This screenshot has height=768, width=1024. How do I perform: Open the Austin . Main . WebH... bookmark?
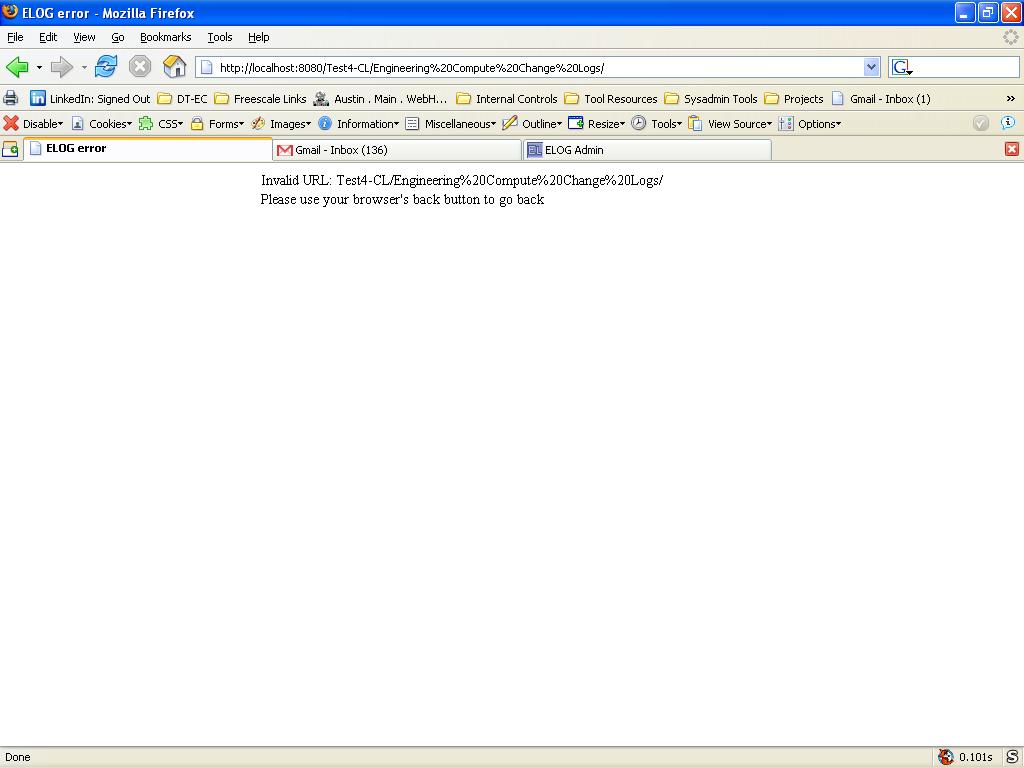coord(380,99)
